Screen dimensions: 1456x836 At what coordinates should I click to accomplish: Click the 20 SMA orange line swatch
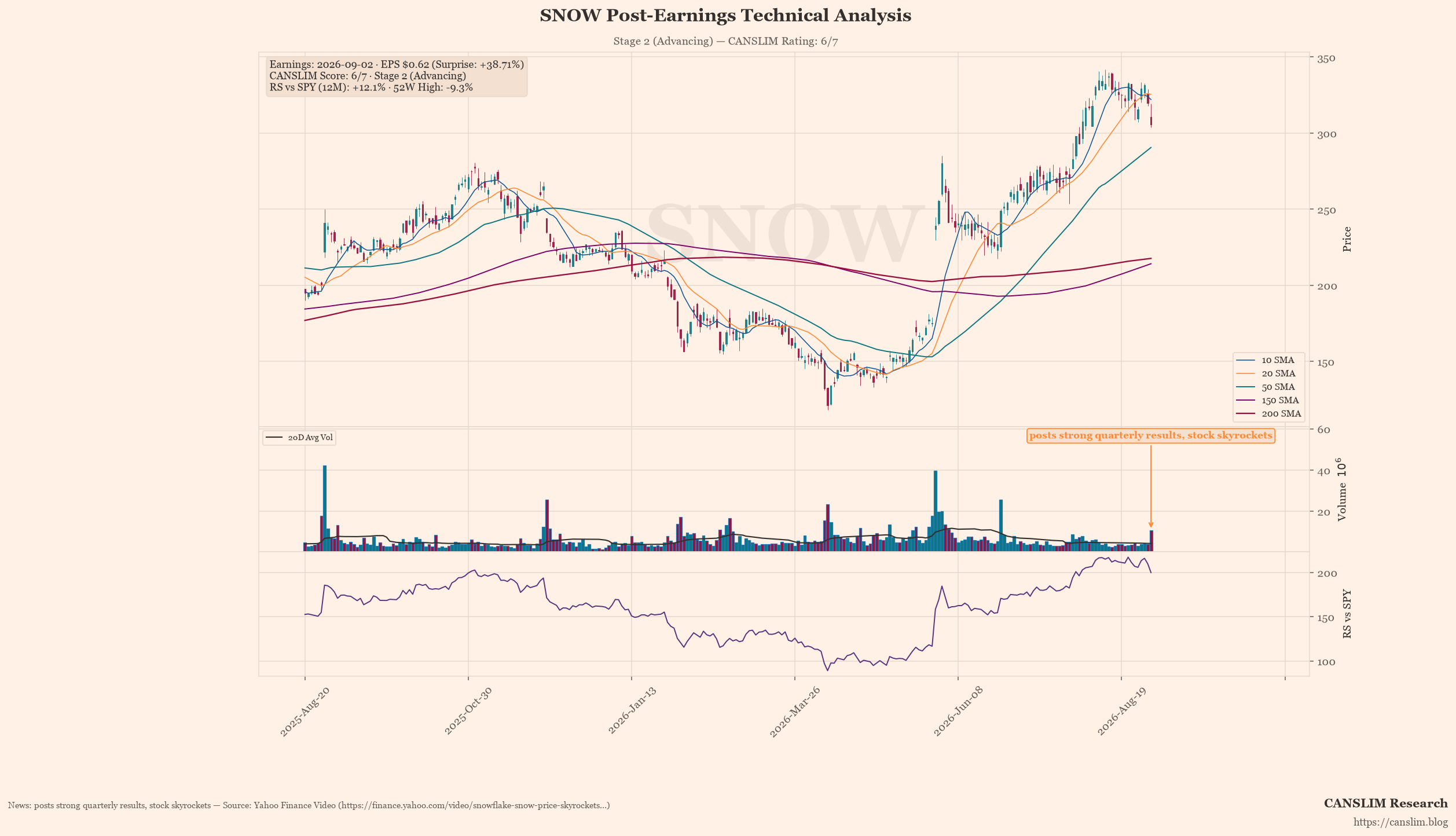point(1245,373)
